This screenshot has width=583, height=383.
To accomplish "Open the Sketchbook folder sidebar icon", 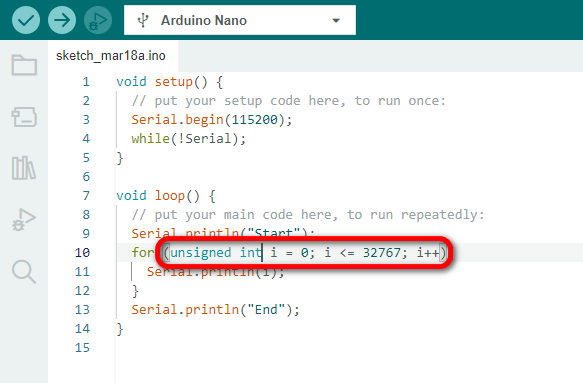I will click(24, 65).
